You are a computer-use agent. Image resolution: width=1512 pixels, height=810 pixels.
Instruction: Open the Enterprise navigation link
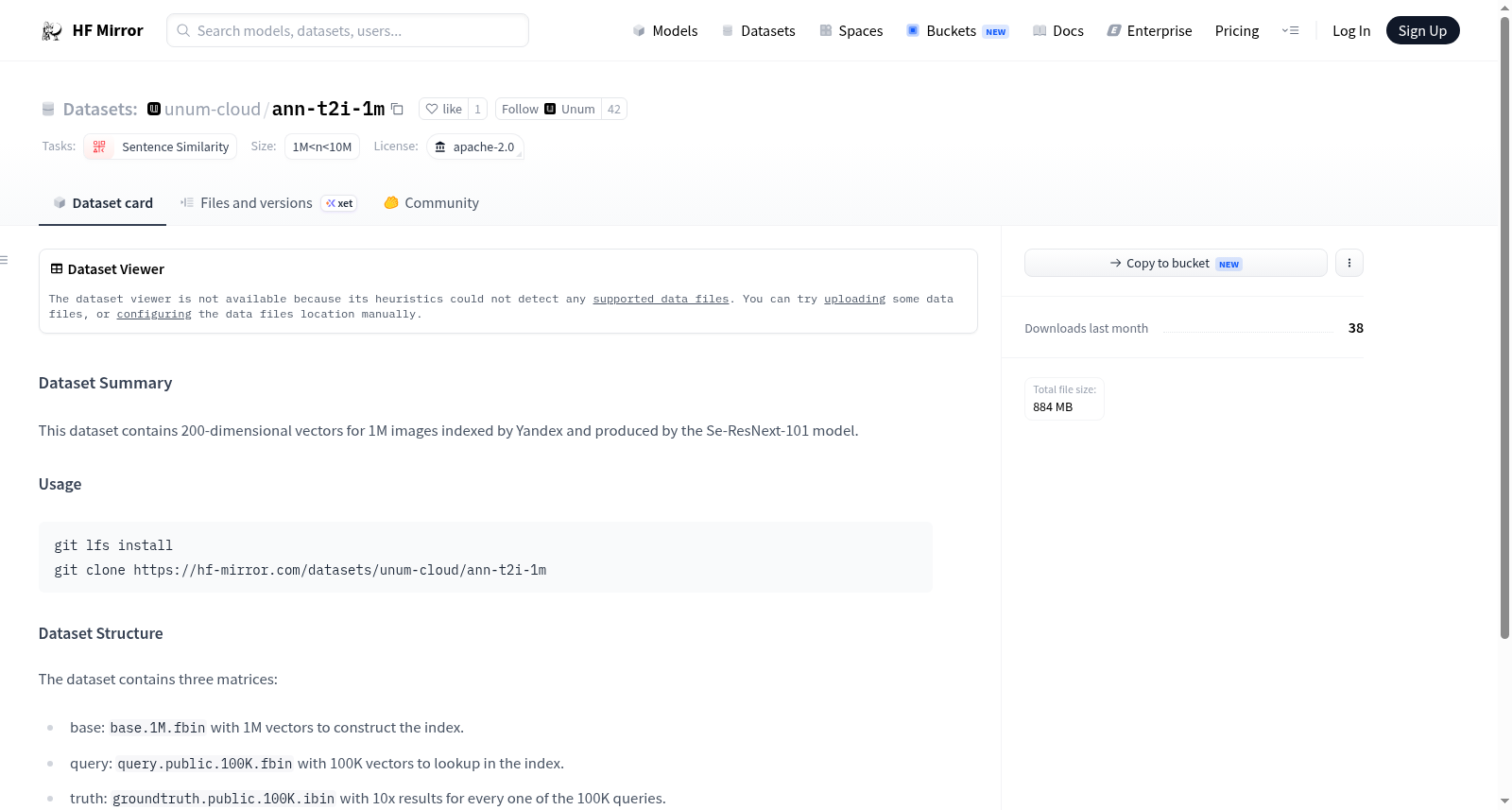1149,31
